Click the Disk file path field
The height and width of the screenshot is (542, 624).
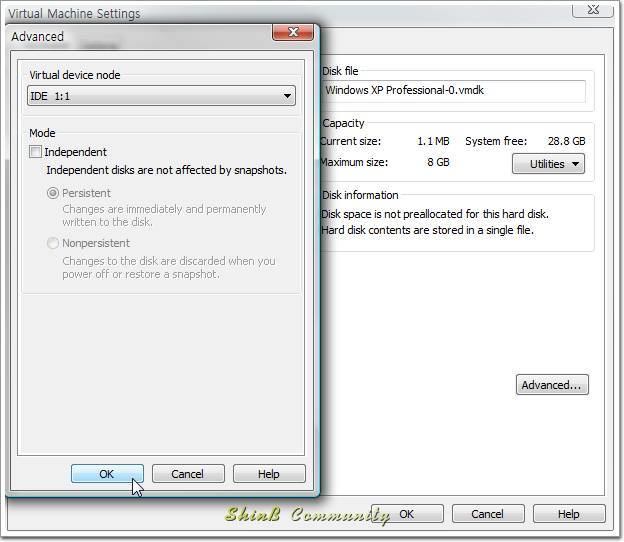click(453, 91)
